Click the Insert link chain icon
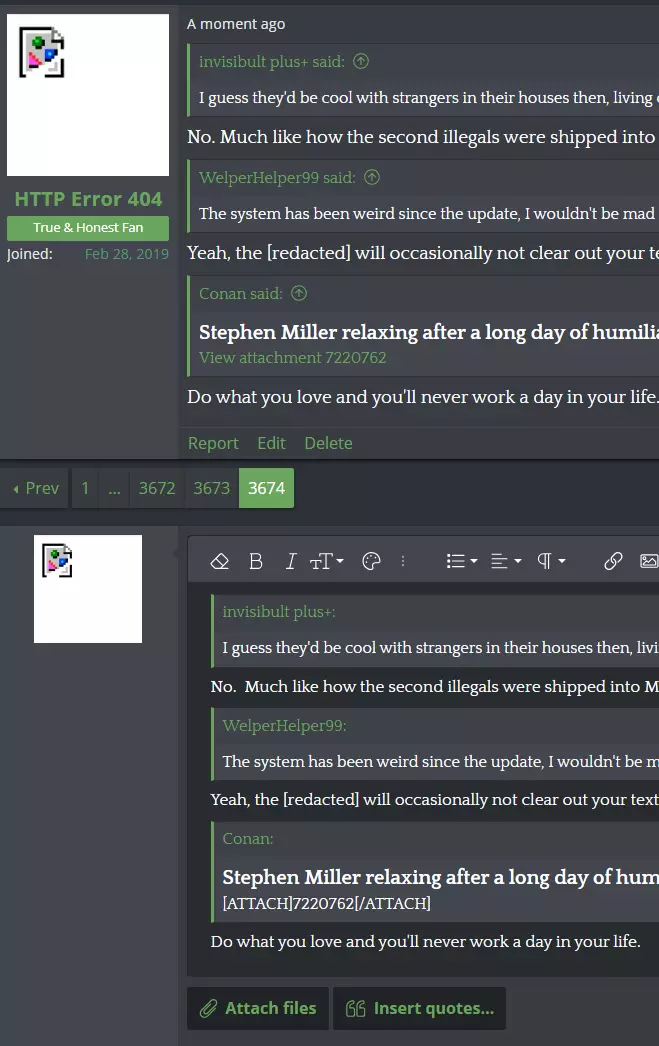The width and height of the screenshot is (659, 1046). 613,562
